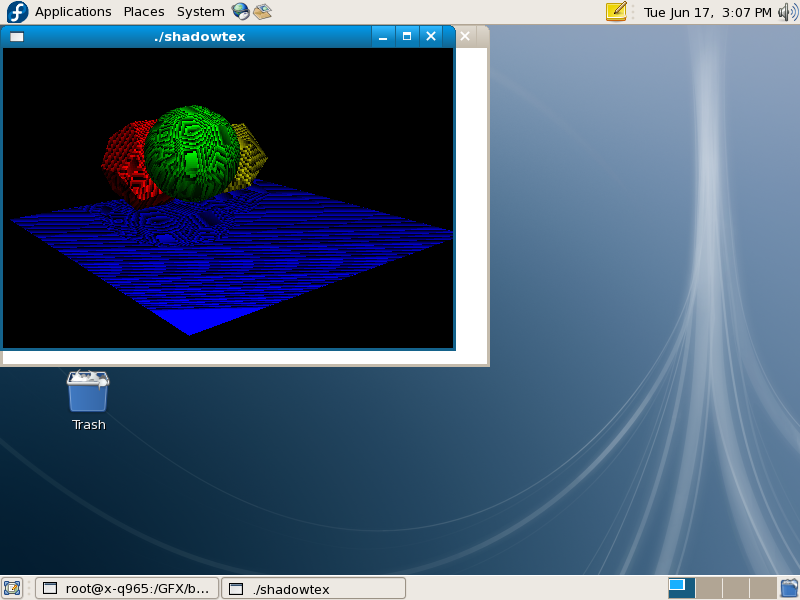Click the trash applet in bottom panel
This screenshot has height=600, width=800.
click(789, 588)
